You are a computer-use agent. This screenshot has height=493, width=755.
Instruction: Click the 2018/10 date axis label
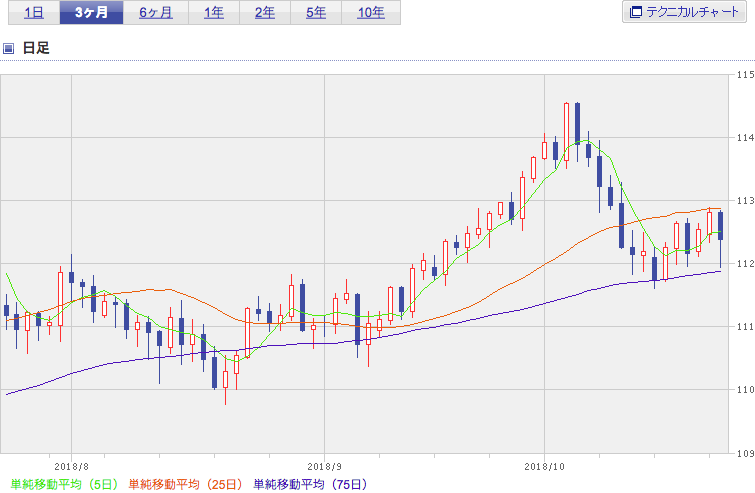click(x=544, y=467)
